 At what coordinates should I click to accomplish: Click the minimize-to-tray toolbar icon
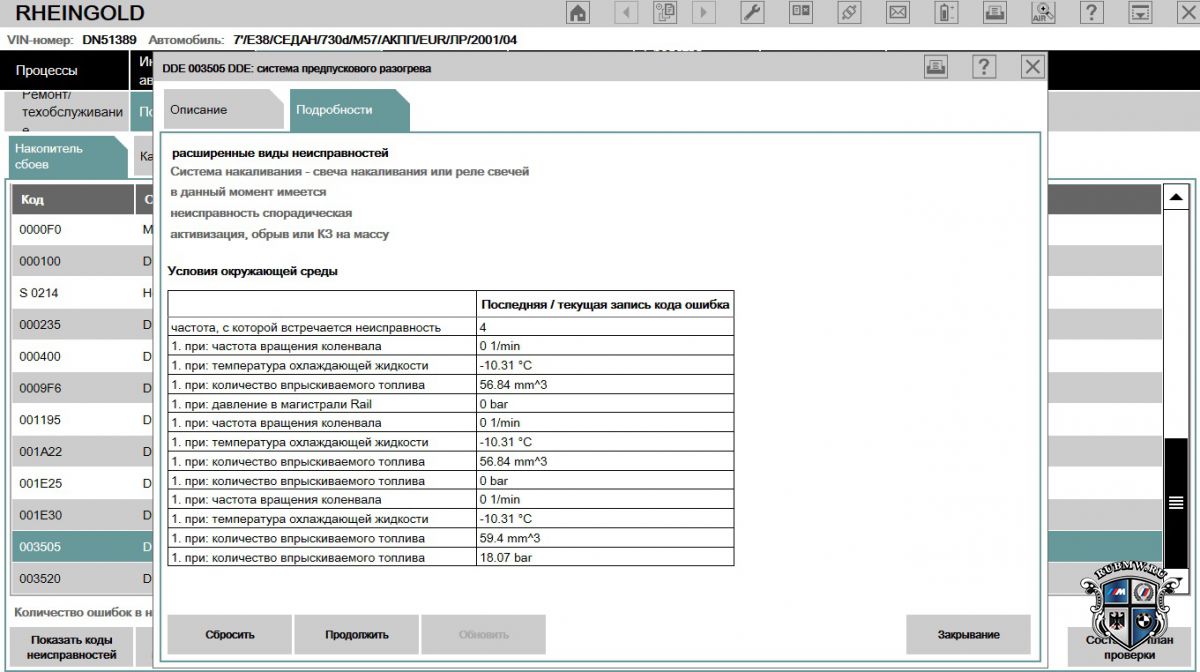point(1140,13)
